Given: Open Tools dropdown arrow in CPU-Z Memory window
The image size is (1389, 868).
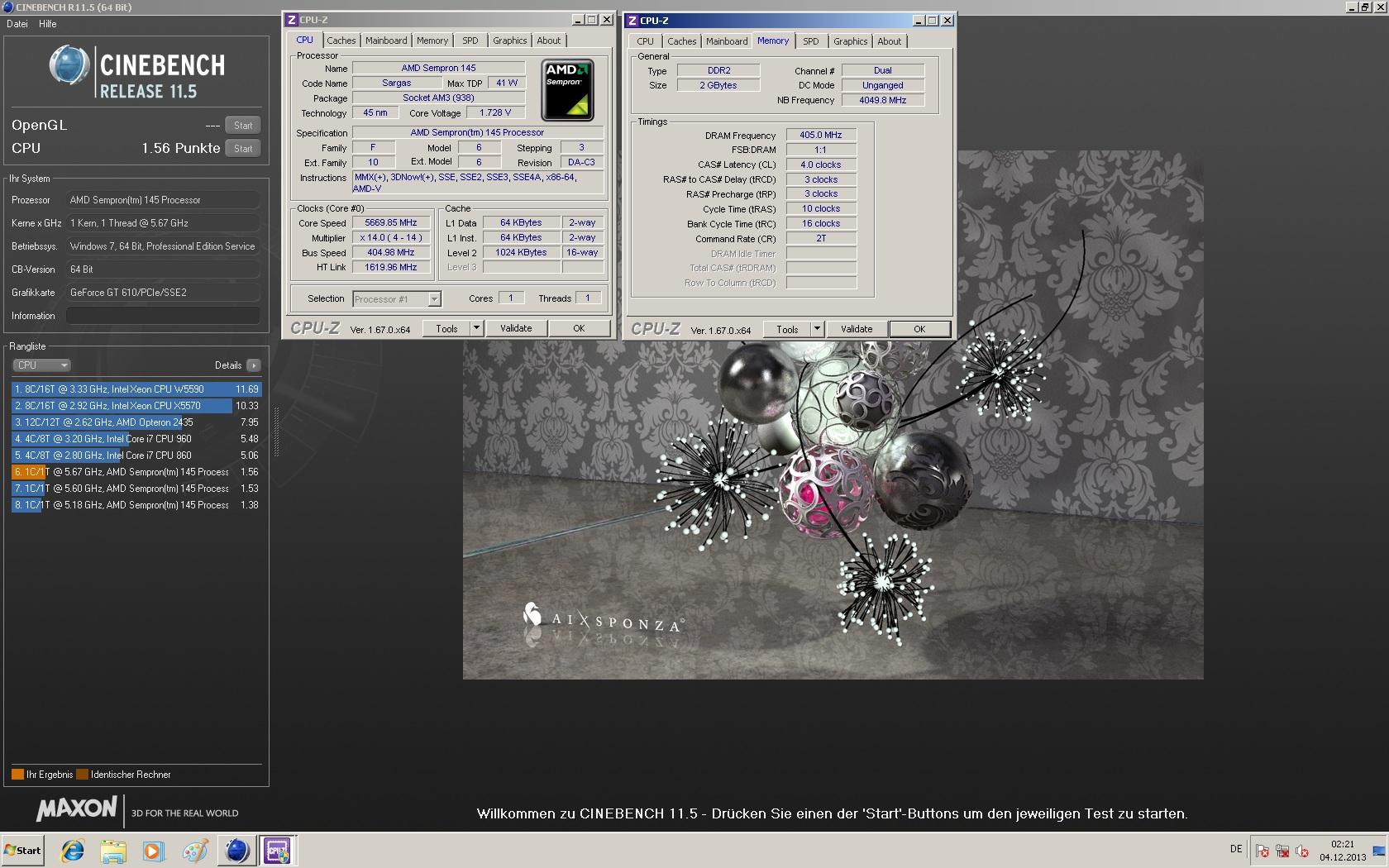Looking at the screenshot, I should [x=817, y=329].
